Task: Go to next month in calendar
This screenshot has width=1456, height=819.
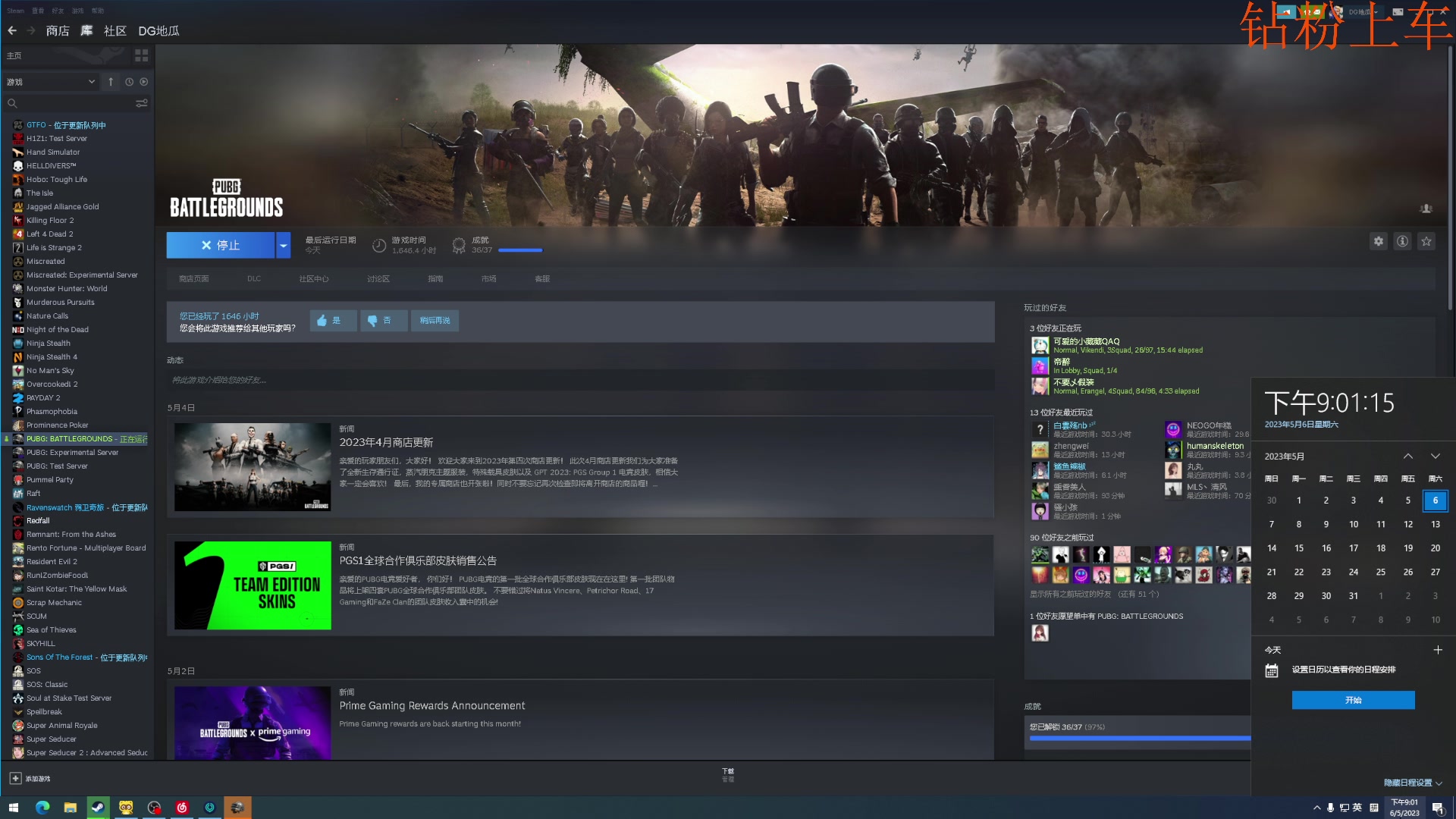Action: coord(1435,457)
